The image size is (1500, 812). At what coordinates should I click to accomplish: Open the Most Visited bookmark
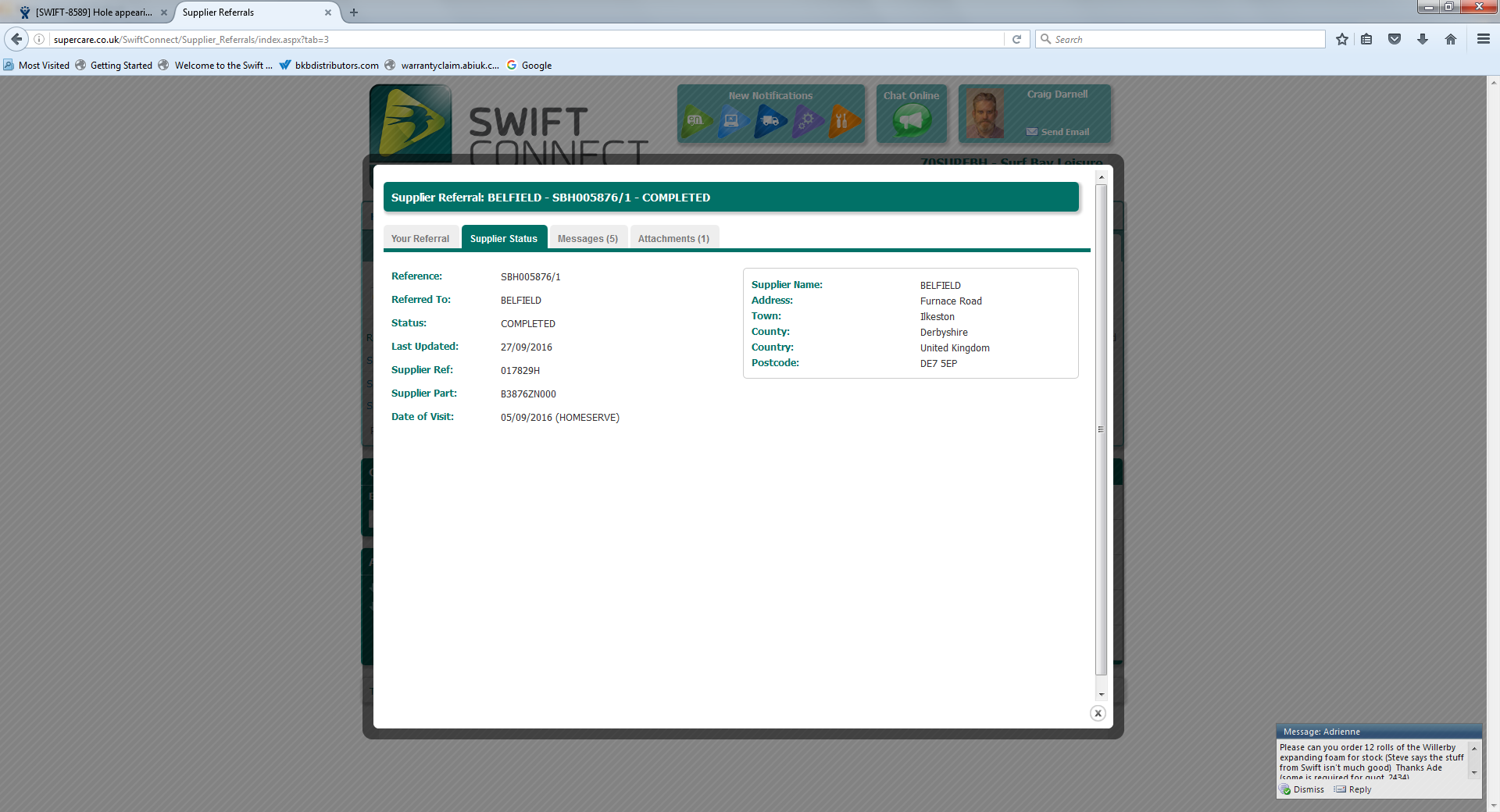coord(37,66)
